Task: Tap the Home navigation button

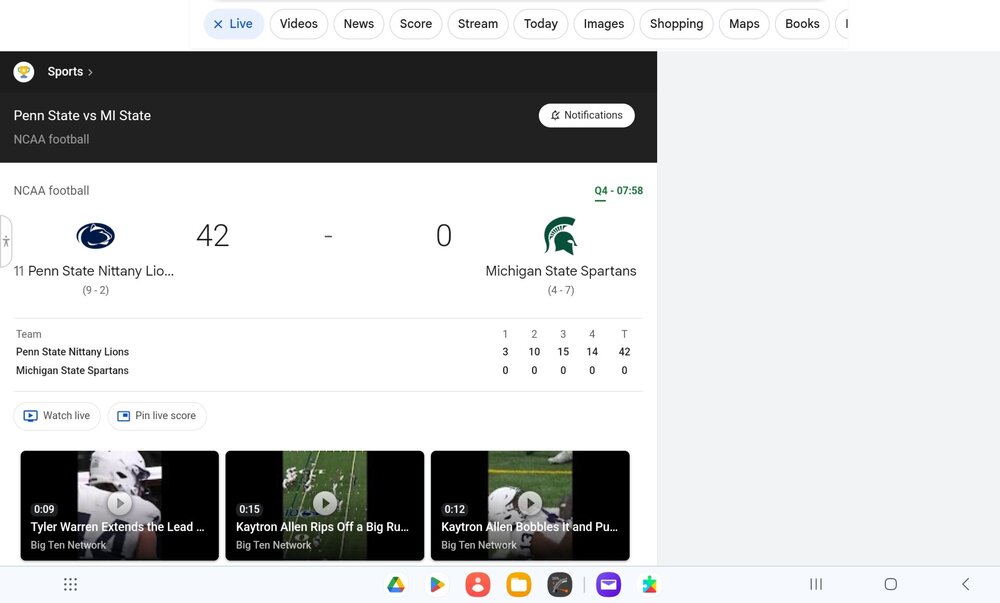Action: point(891,585)
